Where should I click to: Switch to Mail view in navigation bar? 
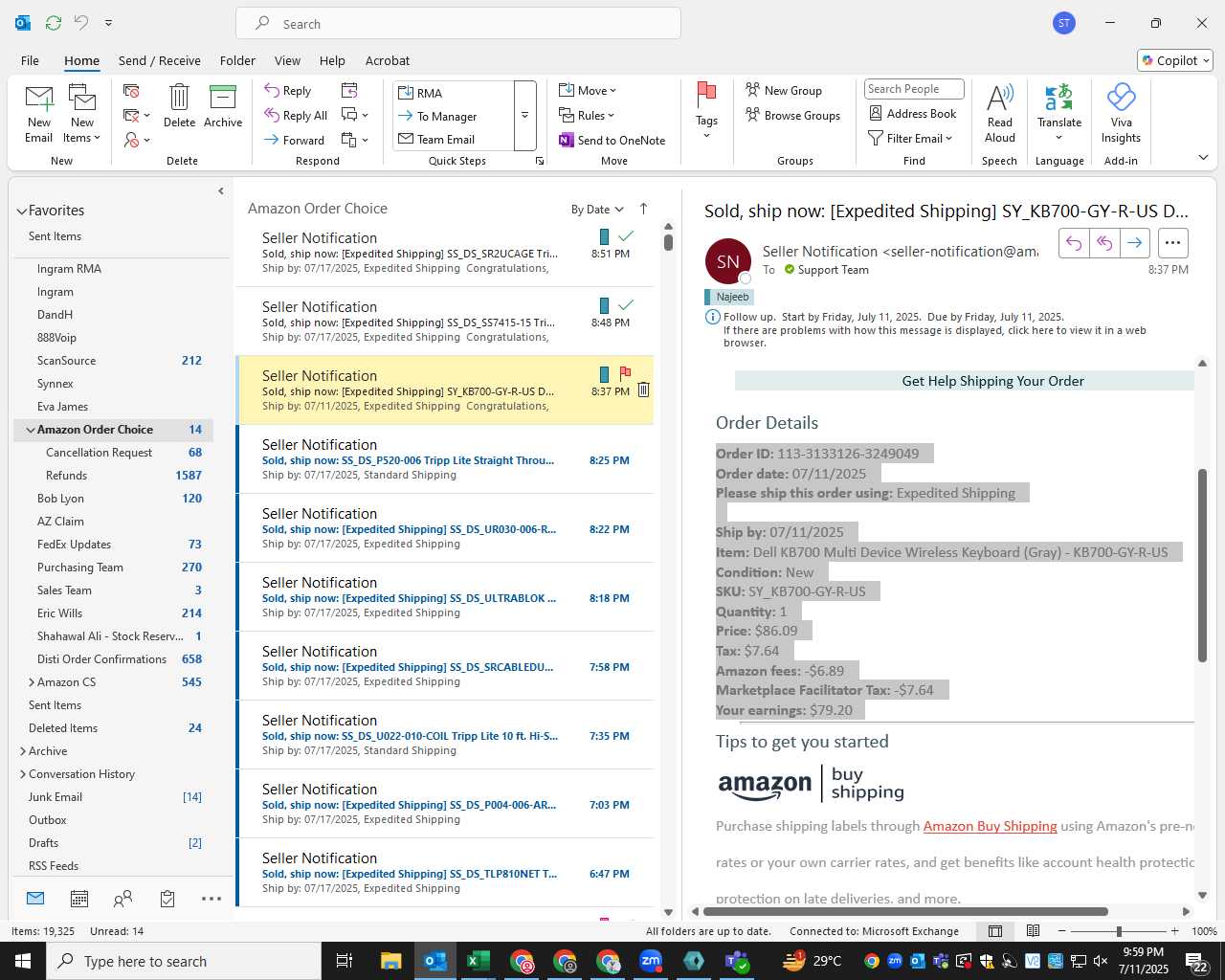pyautogui.click(x=35, y=899)
